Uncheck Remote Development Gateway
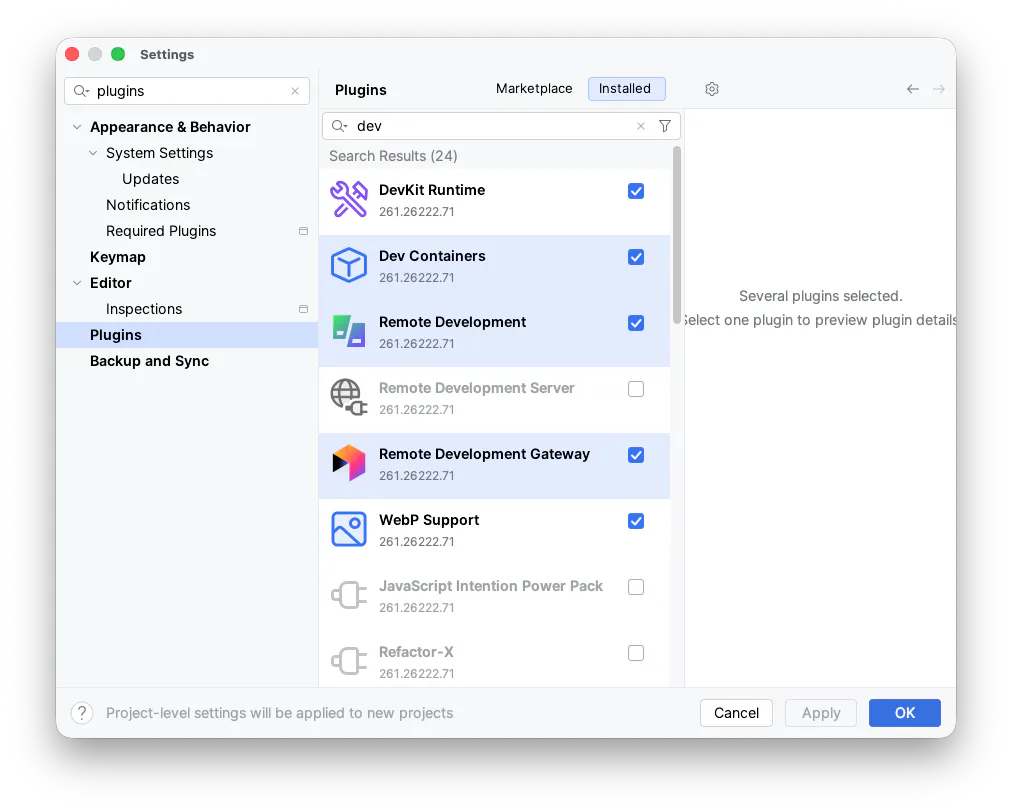 [x=636, y=455]
